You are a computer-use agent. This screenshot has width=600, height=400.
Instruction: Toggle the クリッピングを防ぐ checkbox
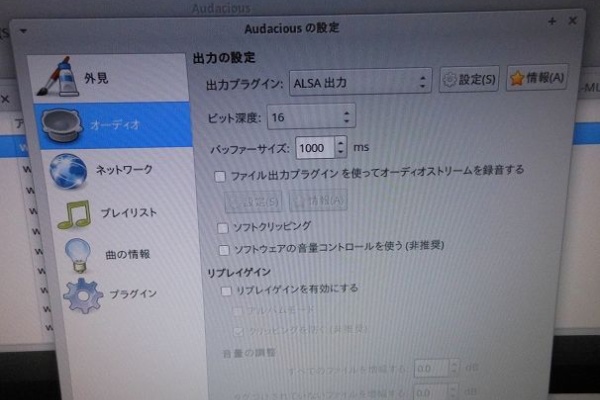pos(238,331)
